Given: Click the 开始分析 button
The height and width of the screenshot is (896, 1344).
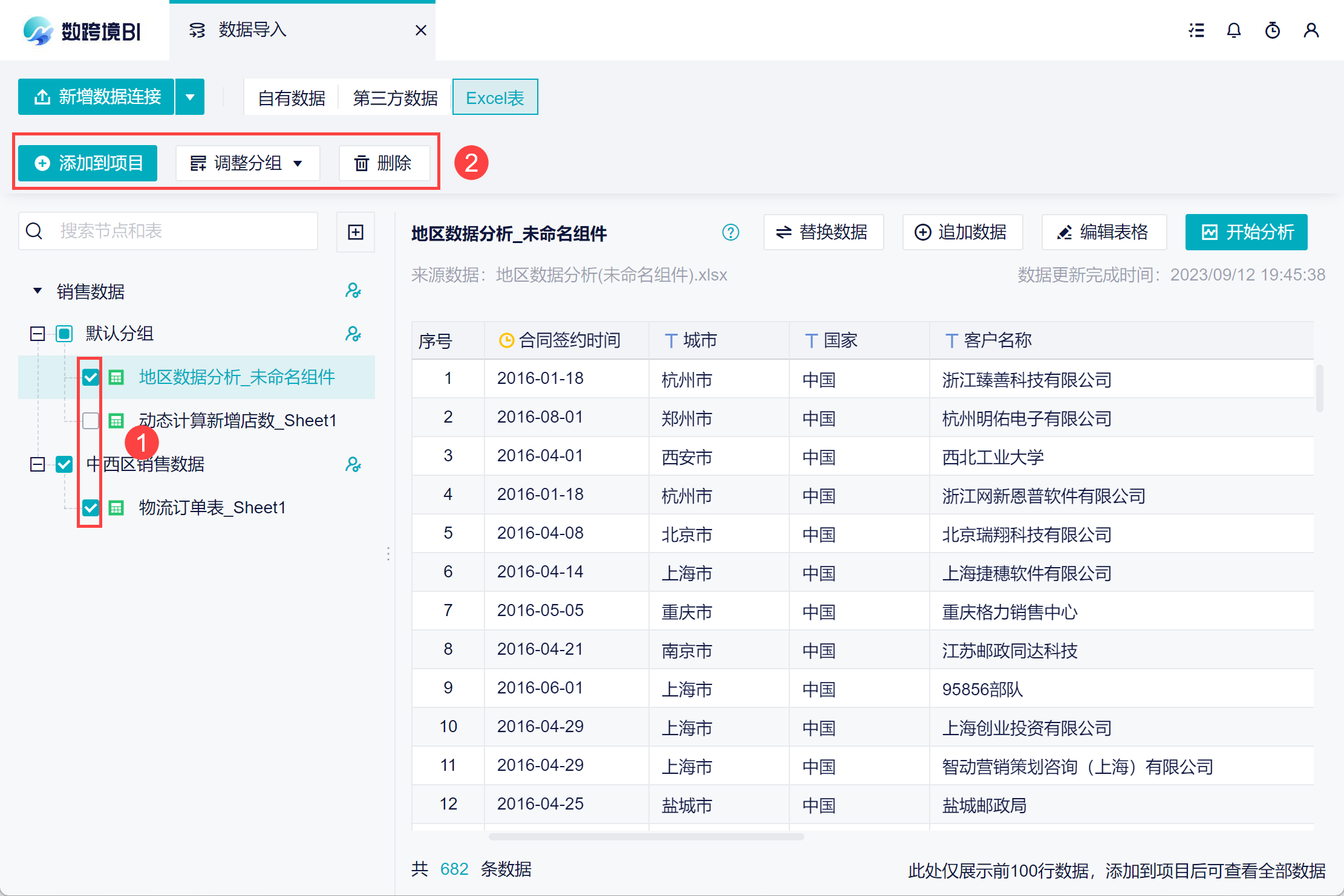Looking at the screenshot, I should point(1246,232).
